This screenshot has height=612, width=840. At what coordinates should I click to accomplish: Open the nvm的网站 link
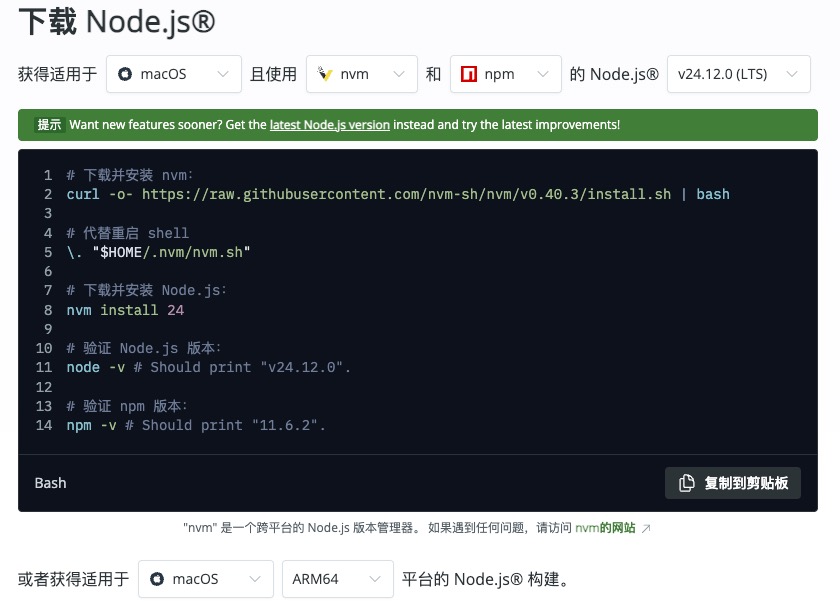pos(605,528)
